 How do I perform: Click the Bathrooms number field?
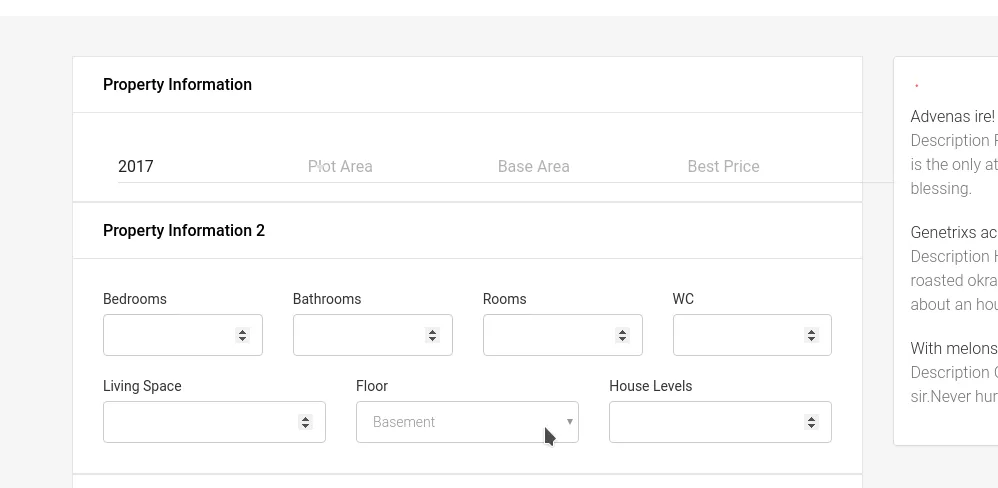pyautogui.click(x=358, y=335)
